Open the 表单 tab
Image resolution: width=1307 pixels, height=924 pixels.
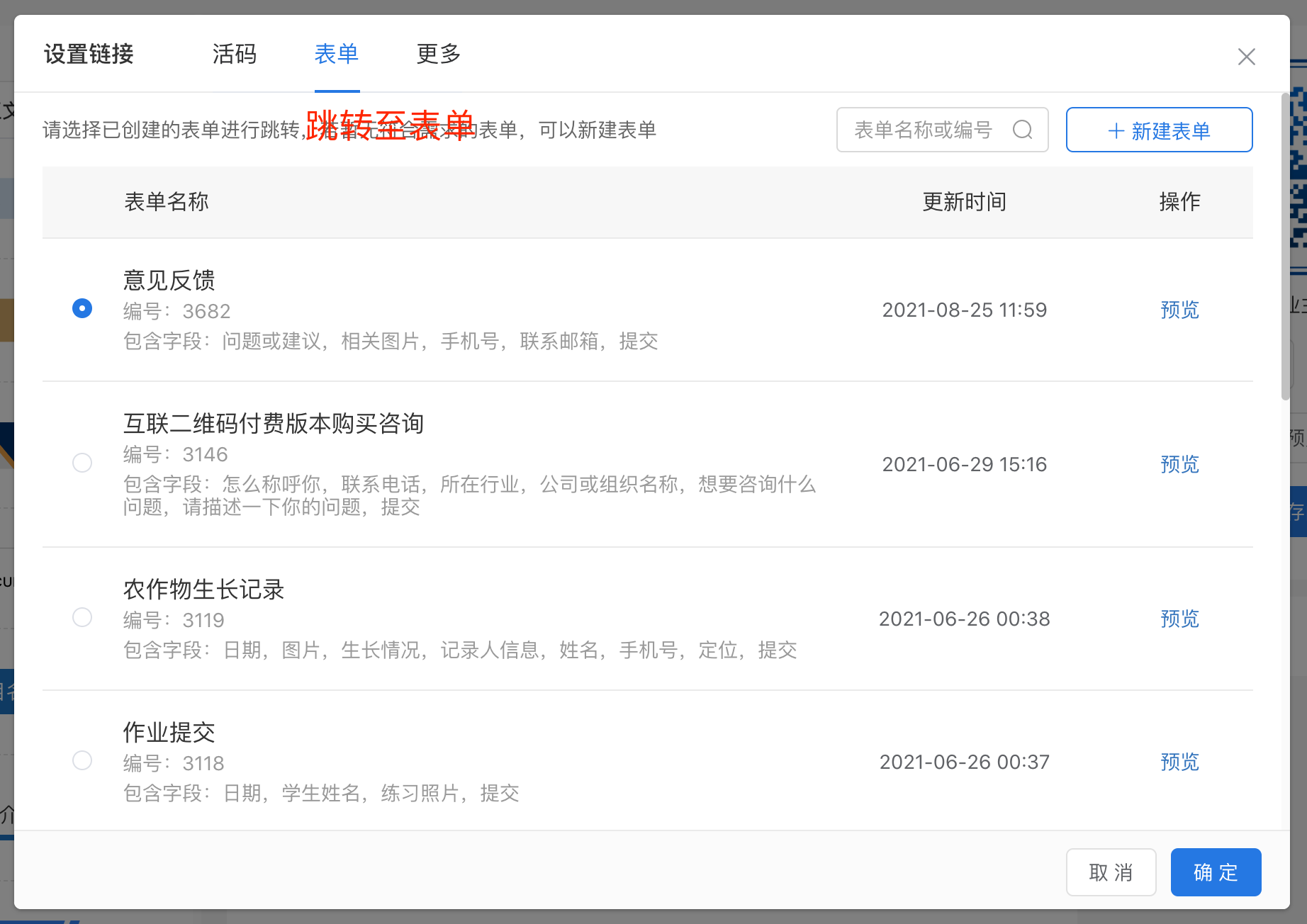pyautogui.click(x=337, y=54)
